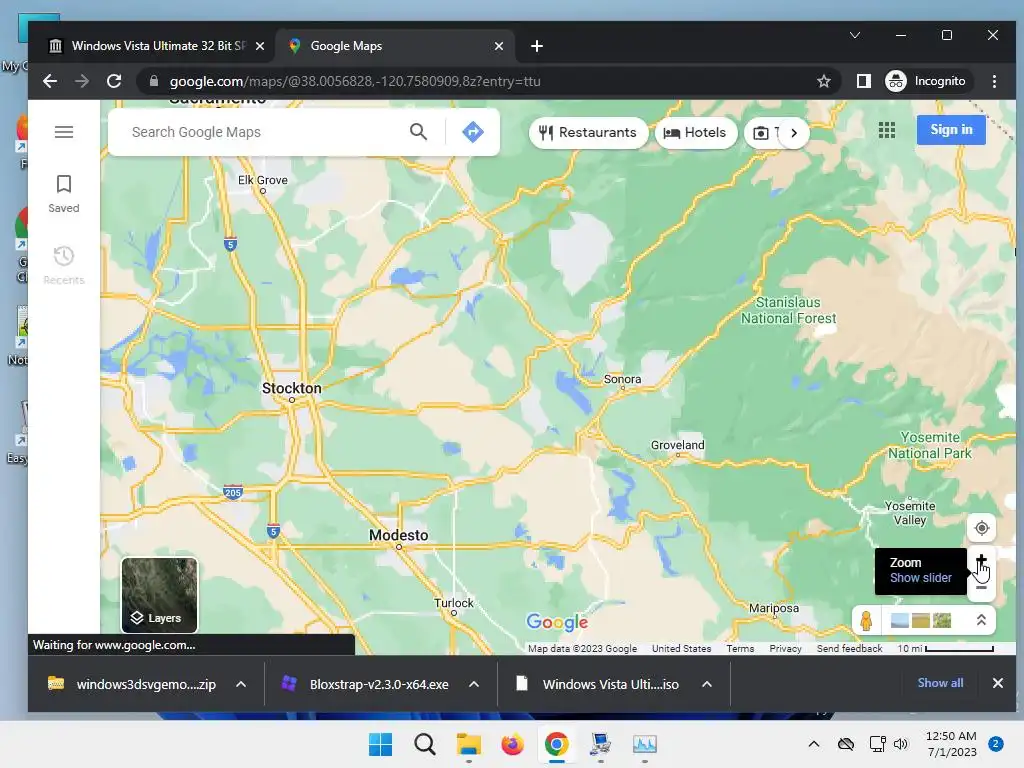
Task: Open Recents in sidebar
Action: coord(63,265)
